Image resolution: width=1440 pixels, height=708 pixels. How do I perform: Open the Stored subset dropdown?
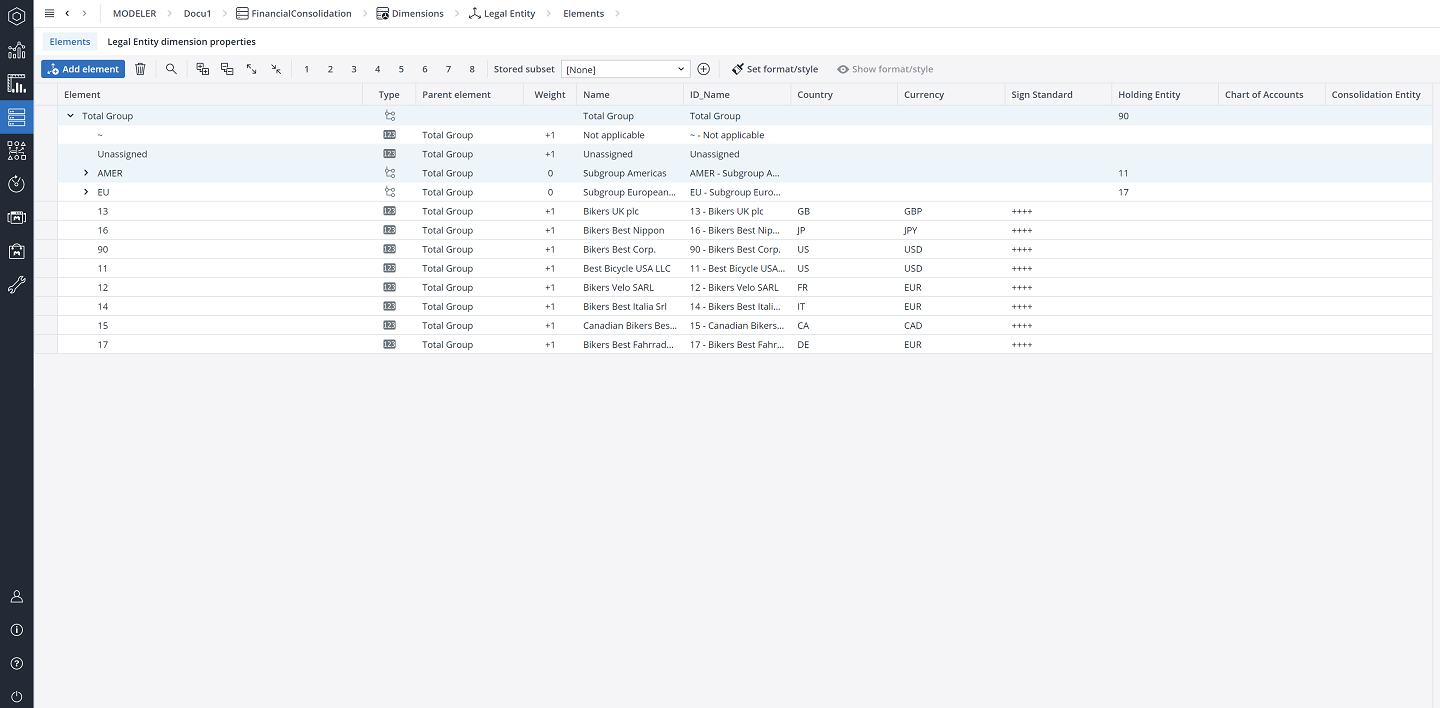[x=625, y=69]
